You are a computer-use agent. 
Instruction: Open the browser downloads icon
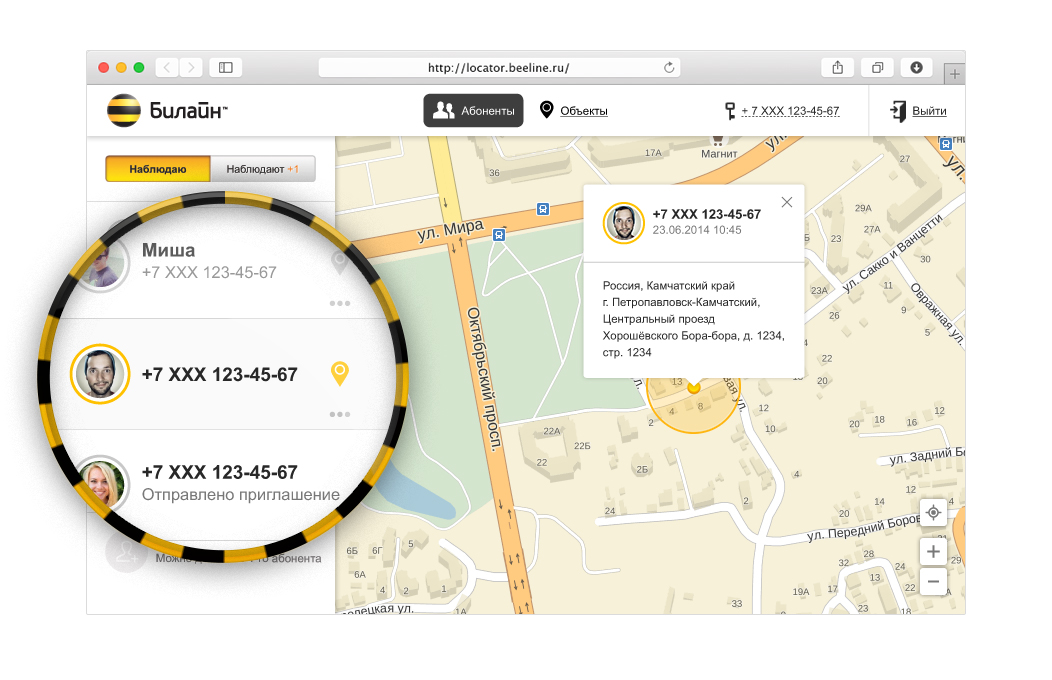tap(916, 68)
